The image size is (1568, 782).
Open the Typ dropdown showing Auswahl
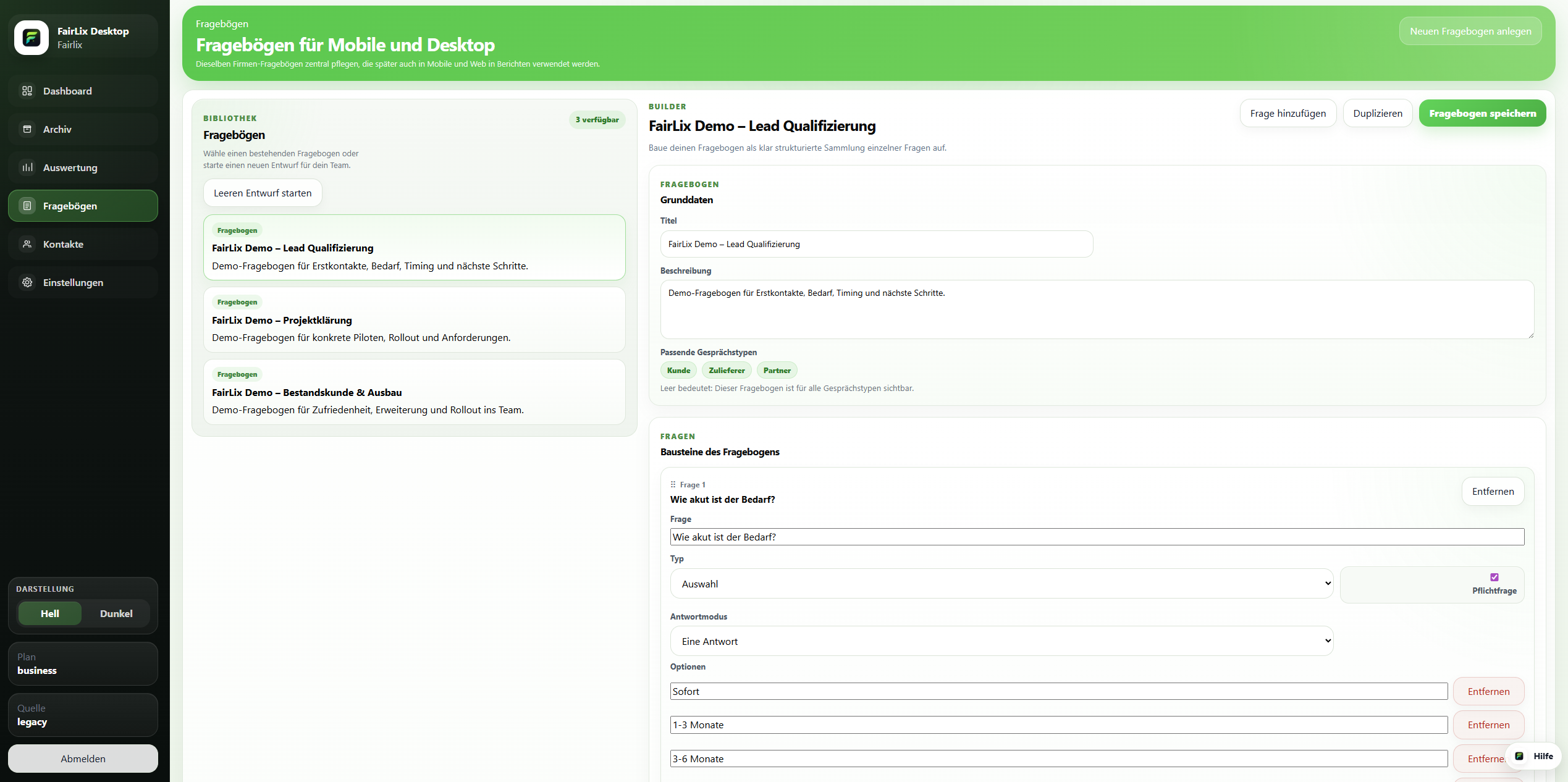1001,584
